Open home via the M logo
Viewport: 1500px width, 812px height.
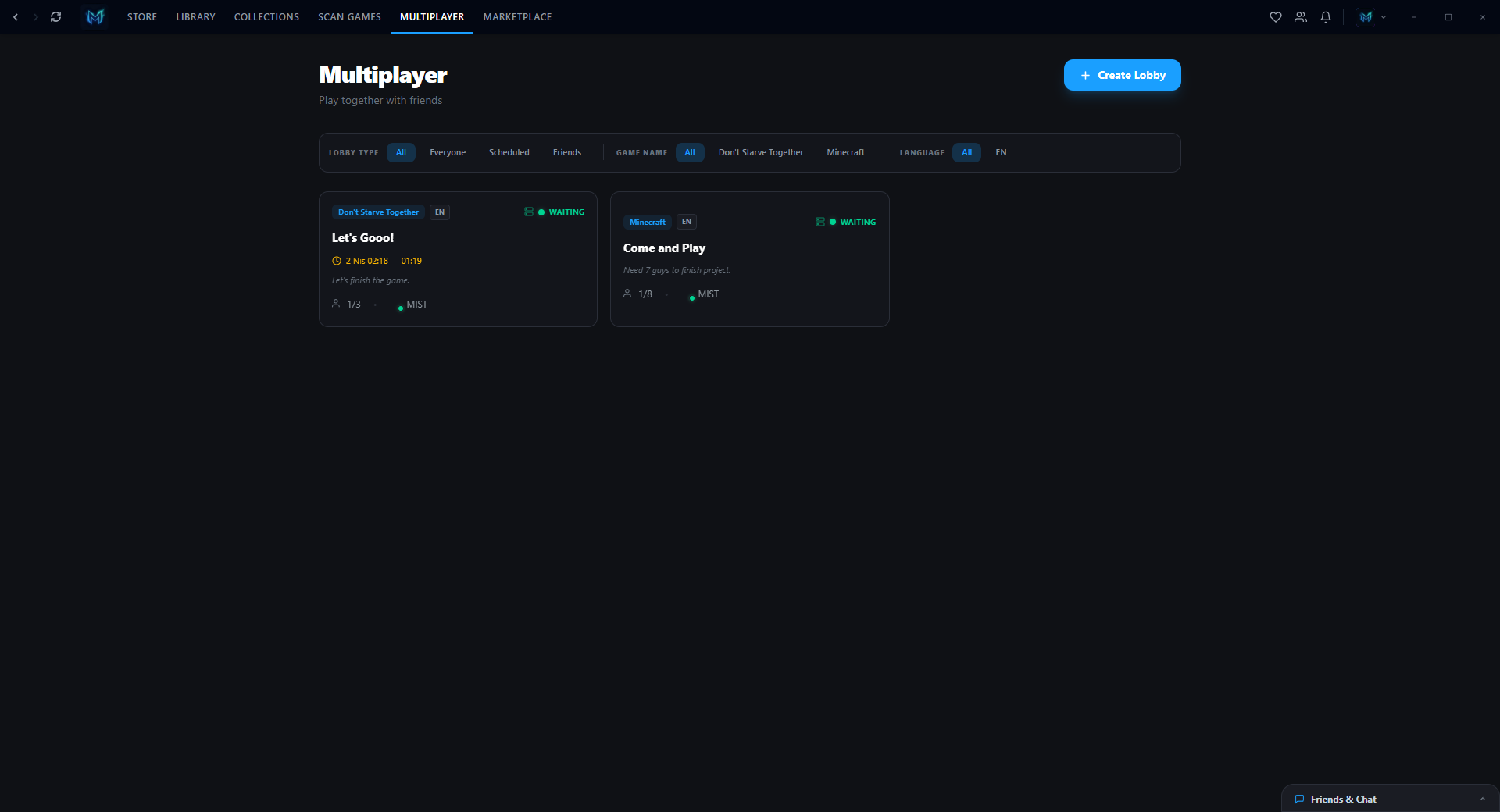95,16
